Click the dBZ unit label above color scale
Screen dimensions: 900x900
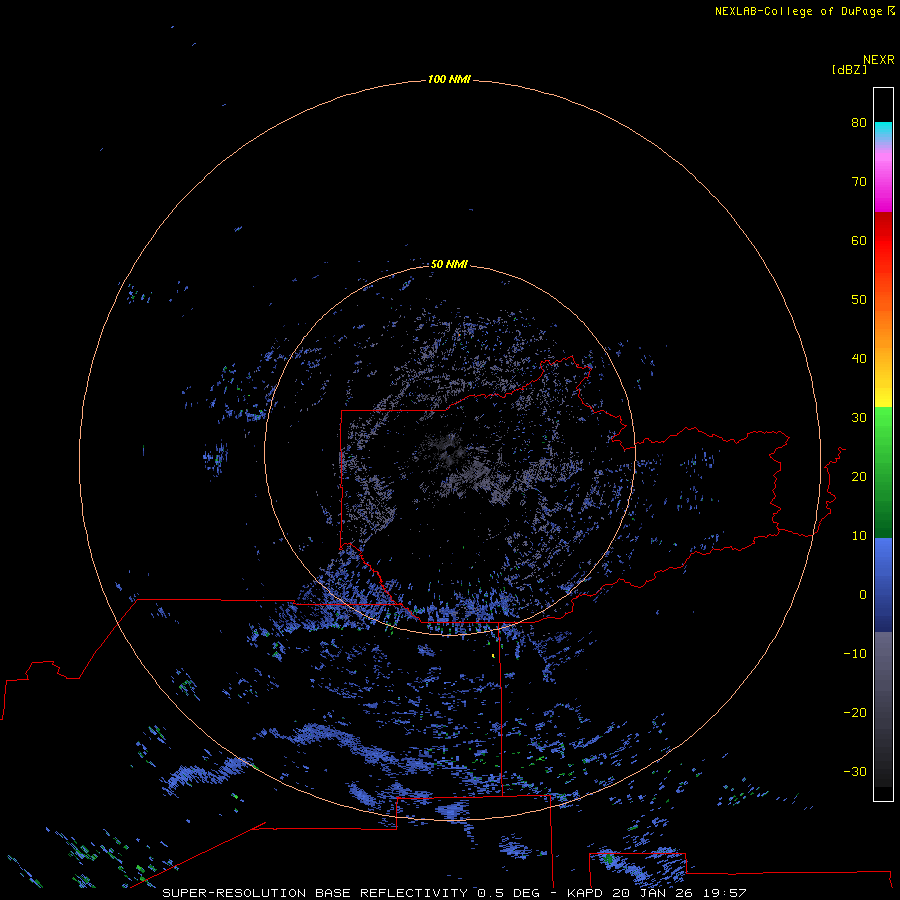point(849,69)
